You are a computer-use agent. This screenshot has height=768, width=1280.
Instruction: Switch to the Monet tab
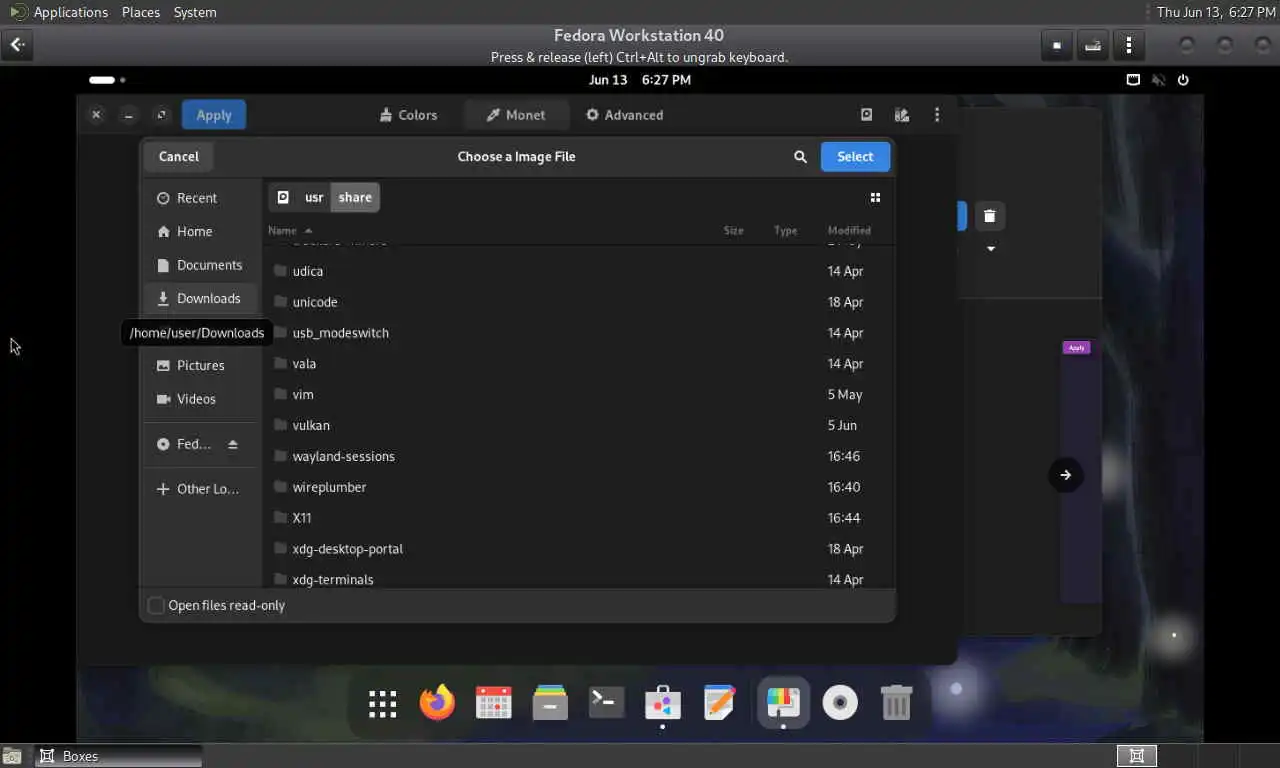click(x=516, y=115)
